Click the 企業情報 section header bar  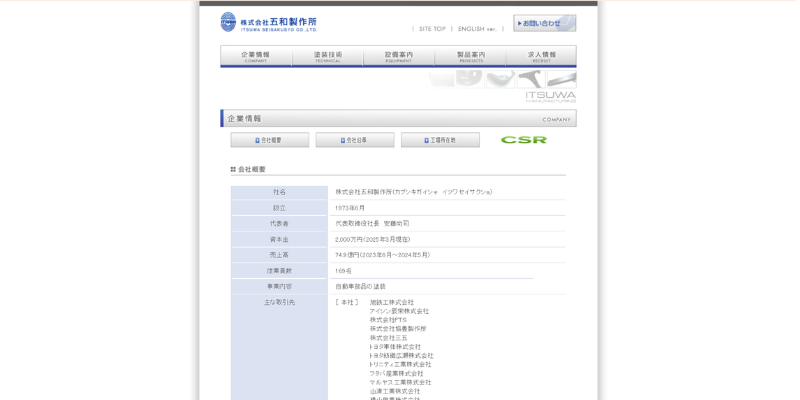398,118
